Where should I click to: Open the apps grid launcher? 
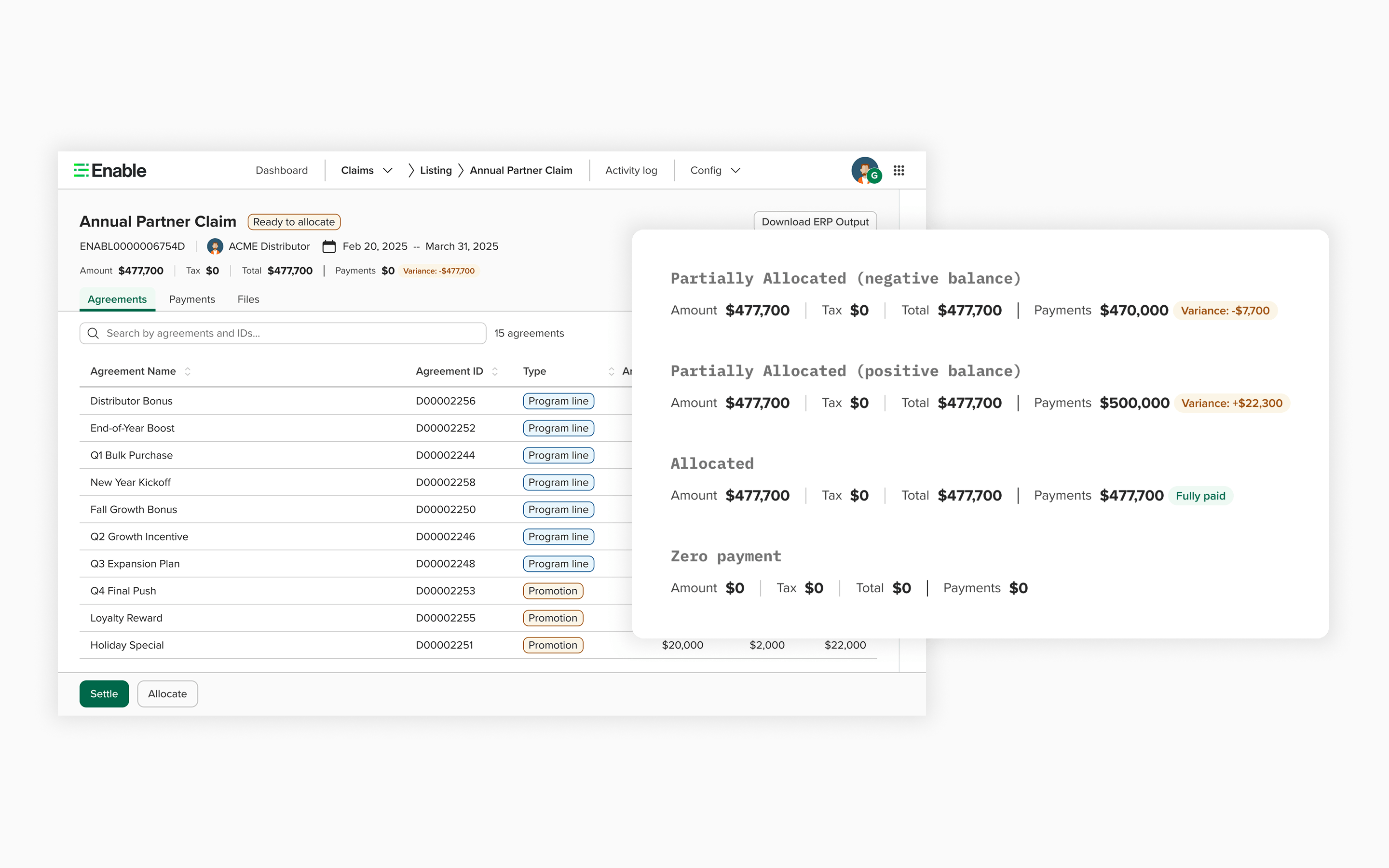899,171
